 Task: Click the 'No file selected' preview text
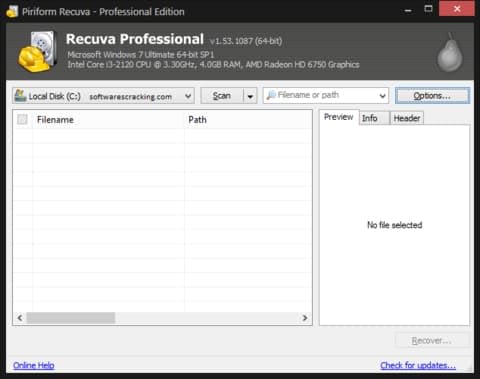point(395,225)
